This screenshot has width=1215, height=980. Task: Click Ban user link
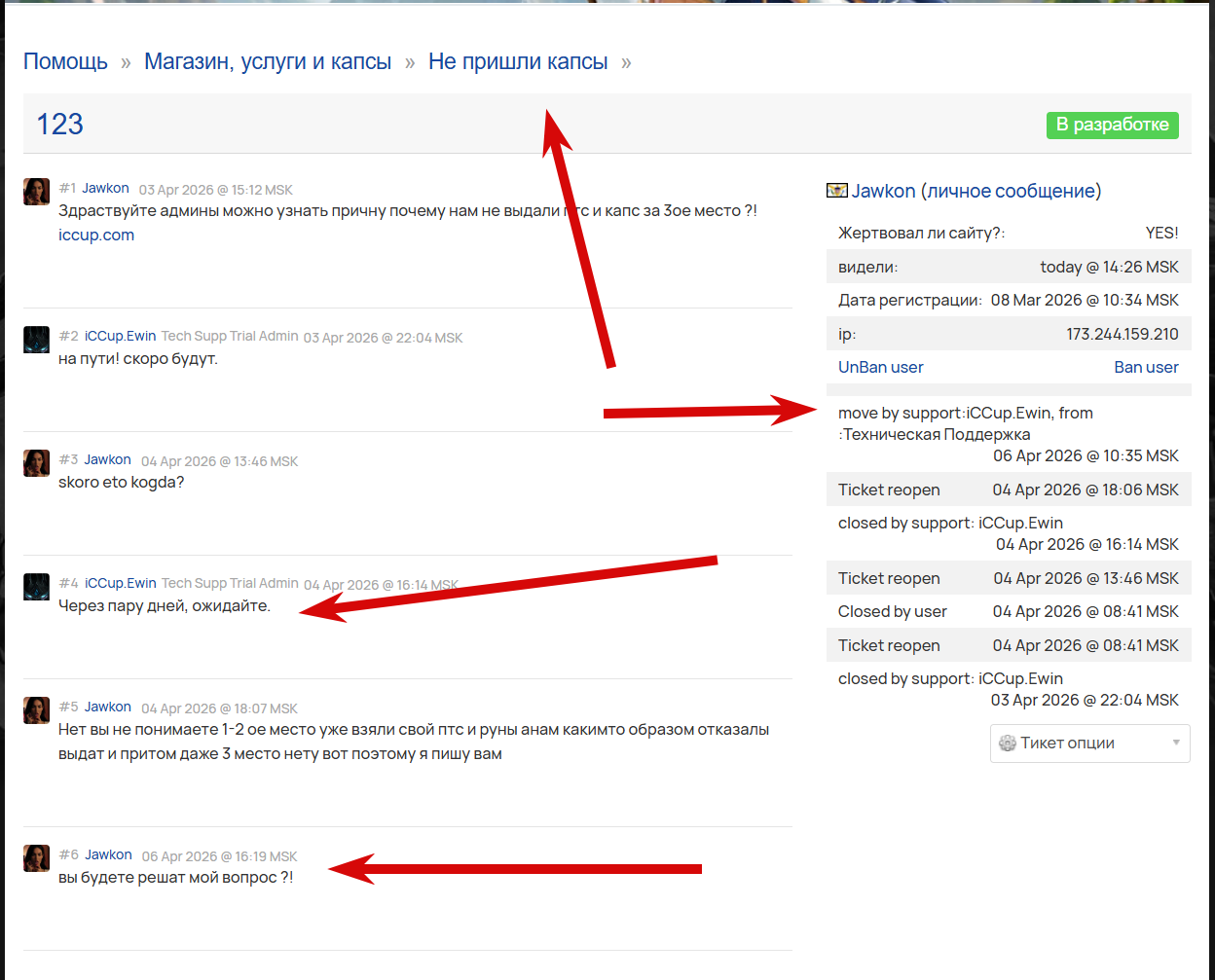(x=1146, y=367)
